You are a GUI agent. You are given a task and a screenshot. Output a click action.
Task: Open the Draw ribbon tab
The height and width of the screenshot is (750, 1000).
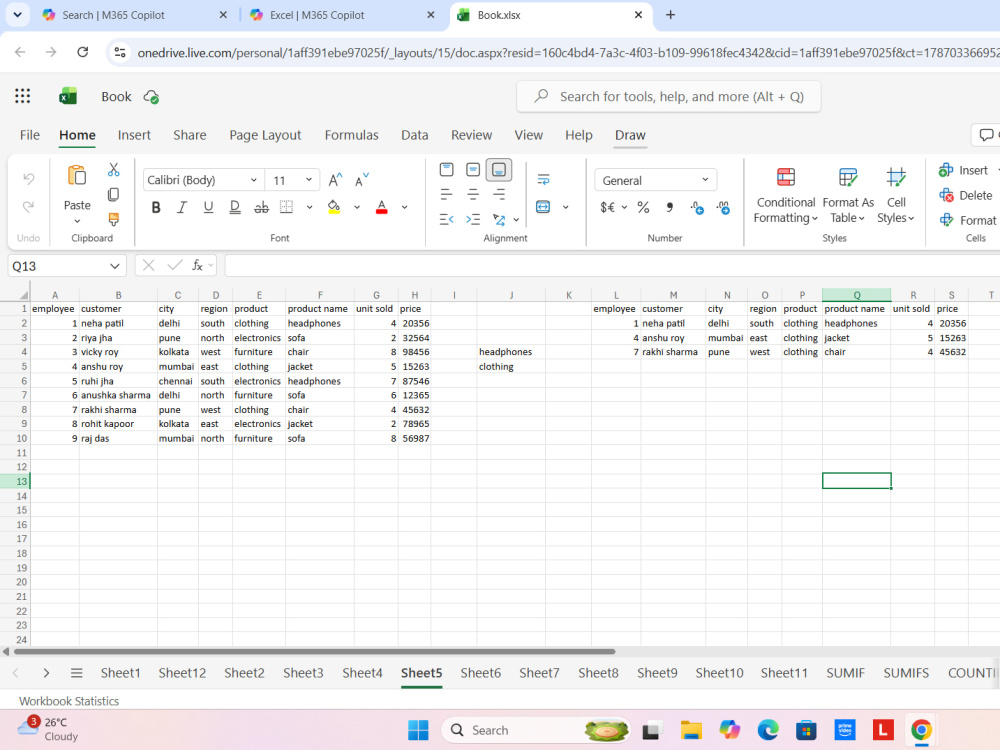click(x=630, y=135)
